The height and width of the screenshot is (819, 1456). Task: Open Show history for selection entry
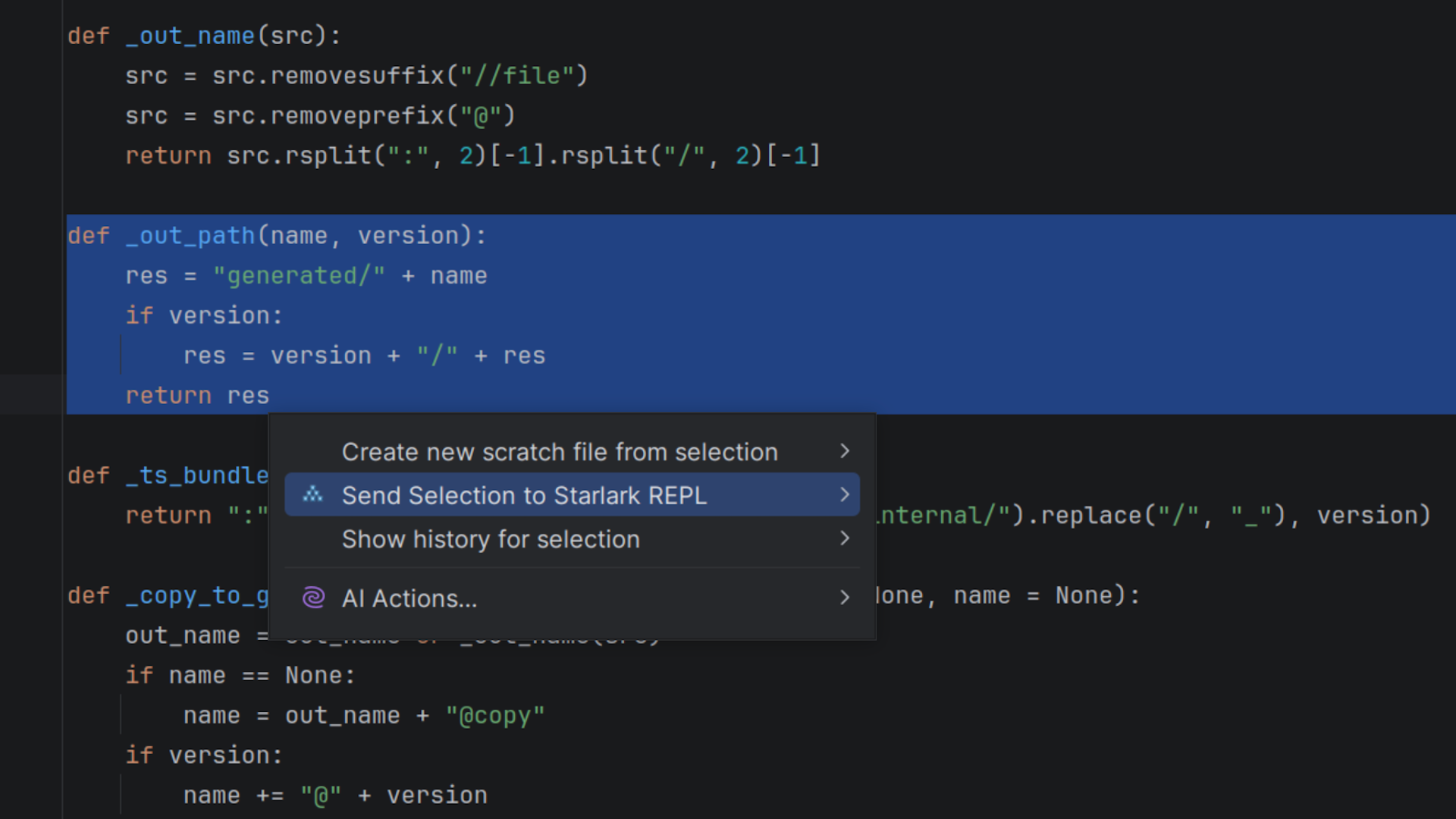(x=491, y=539)
